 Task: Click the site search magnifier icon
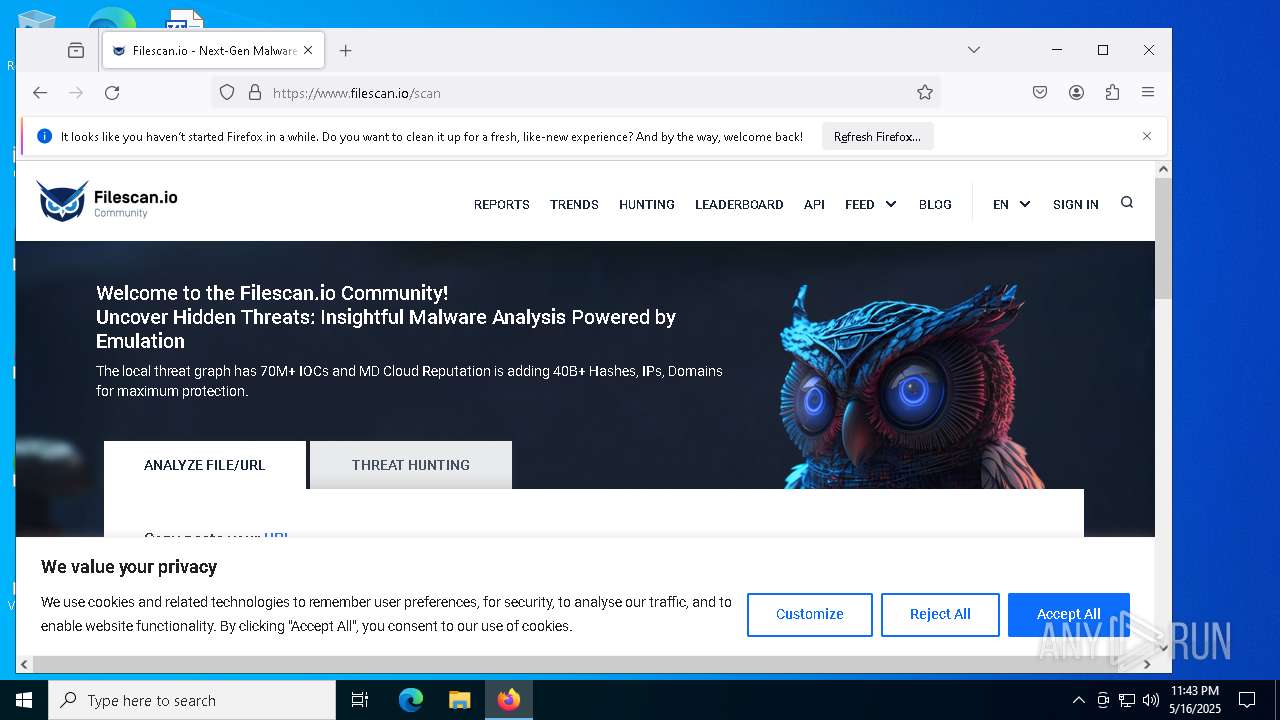point(1127,203)
